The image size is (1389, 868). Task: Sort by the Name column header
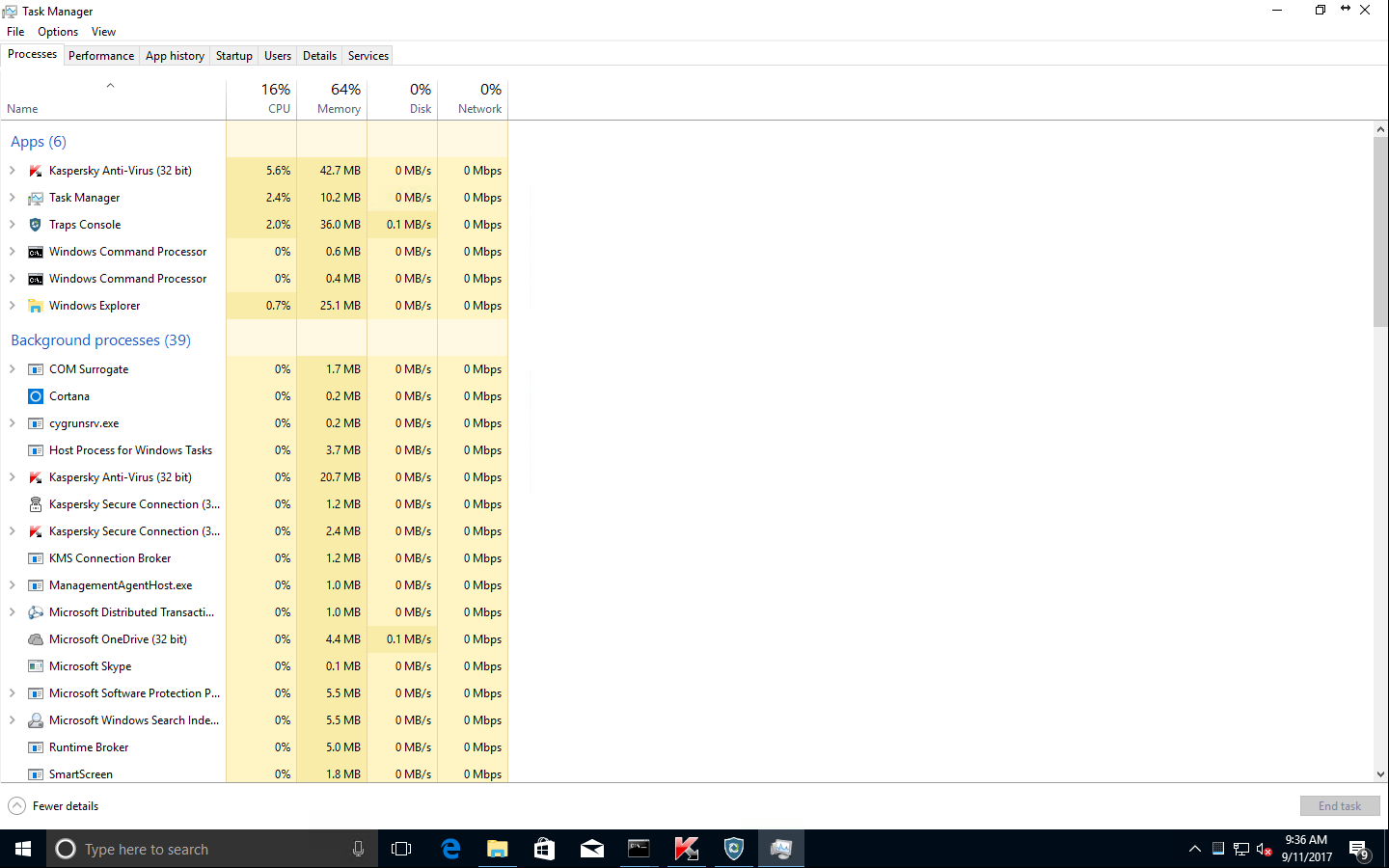(113, 98)
